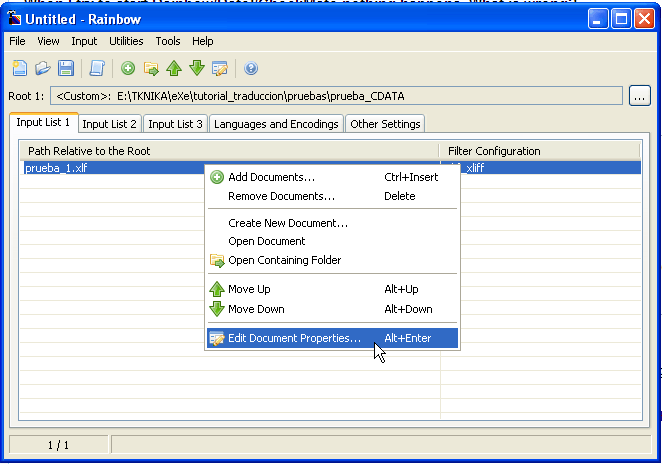Switch to the Languages and Encodings tab

tap(276, 124)
